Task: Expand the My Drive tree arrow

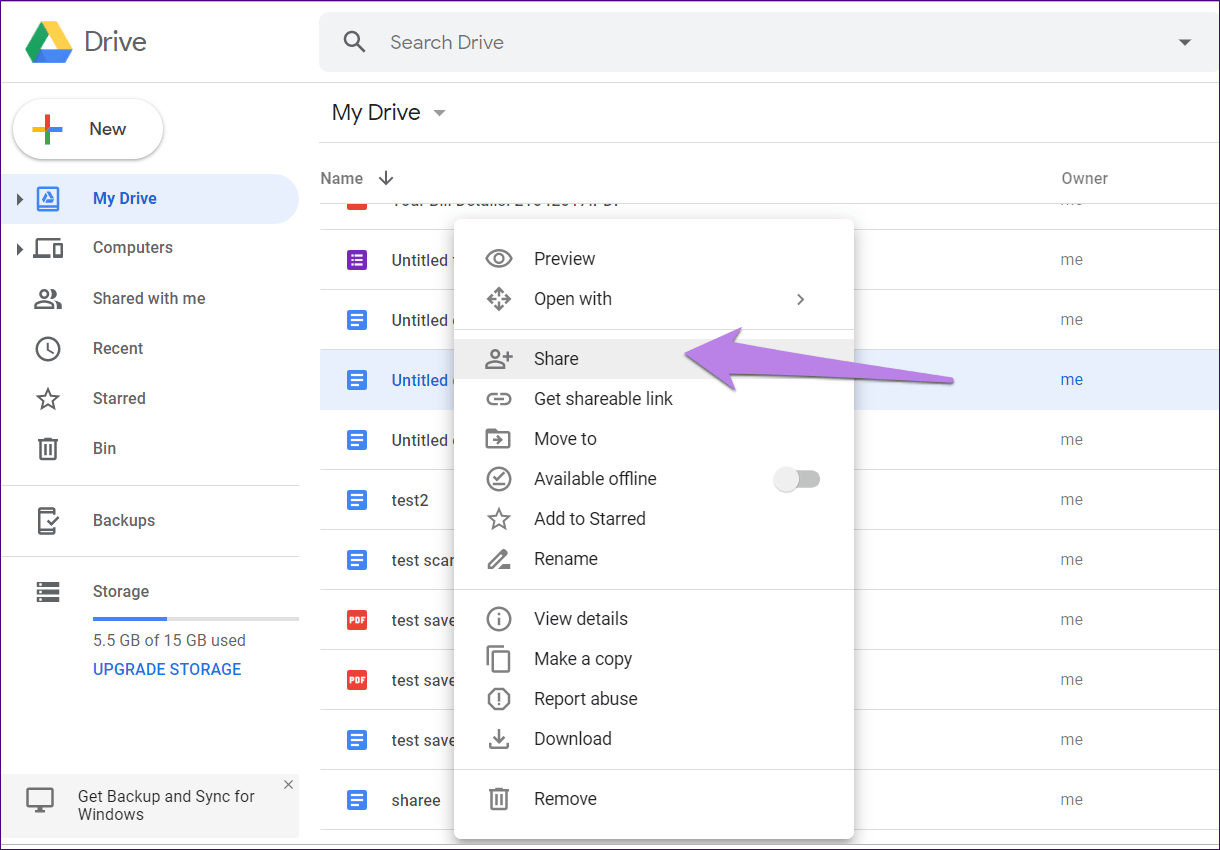Action: [19, 199]
